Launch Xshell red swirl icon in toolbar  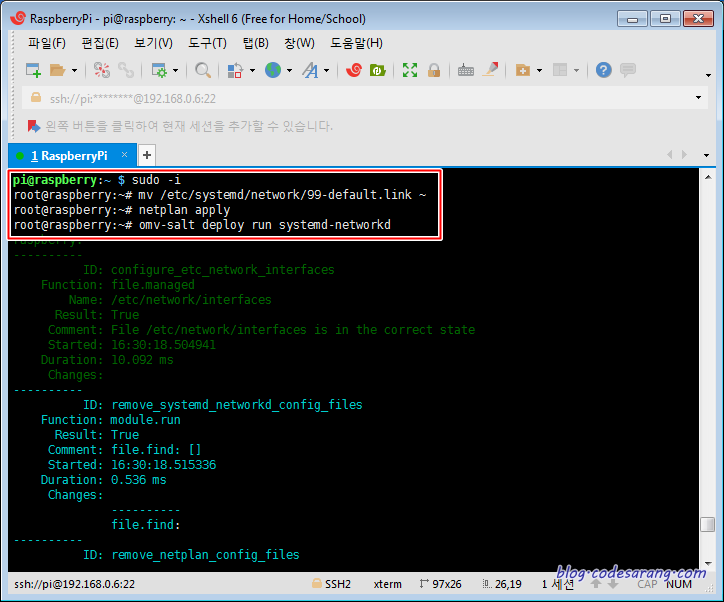tap(354, 70)
